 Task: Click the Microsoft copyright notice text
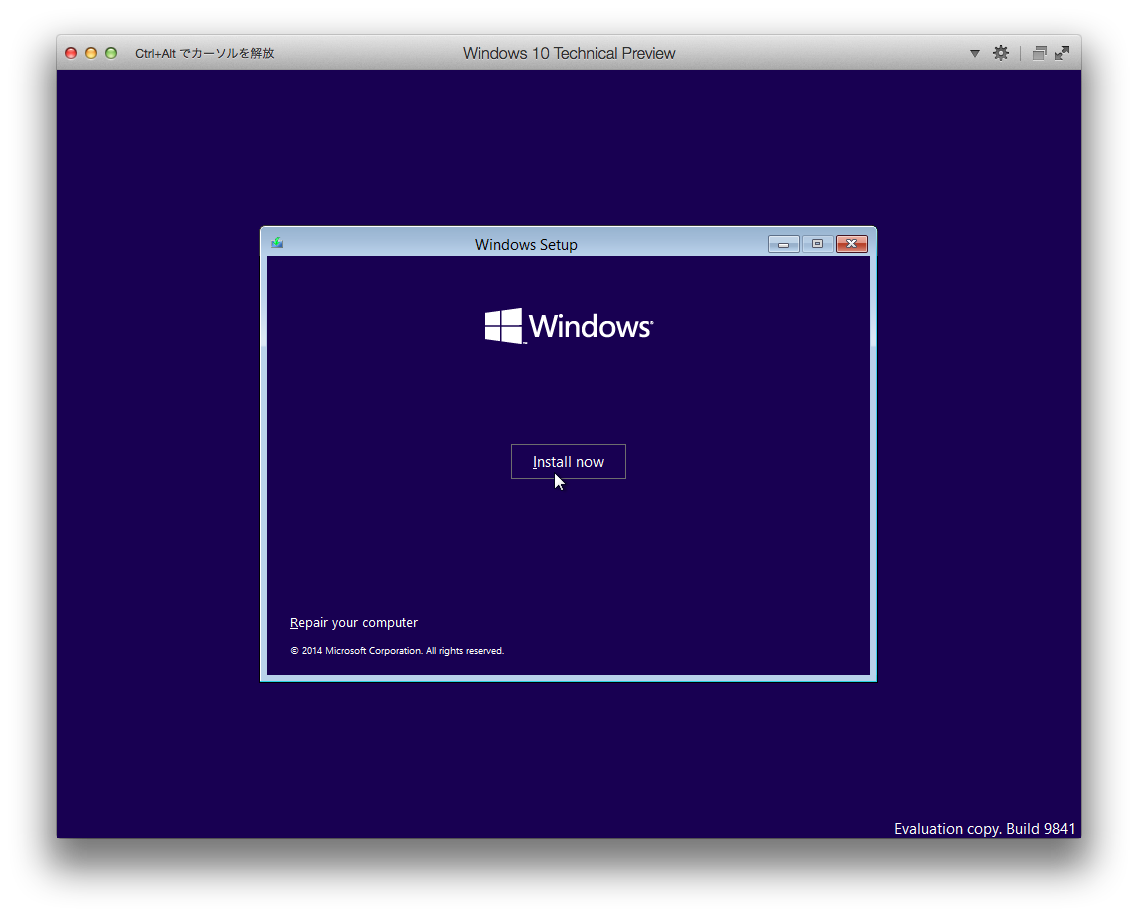pyautogui.click(x=397, y=651)
